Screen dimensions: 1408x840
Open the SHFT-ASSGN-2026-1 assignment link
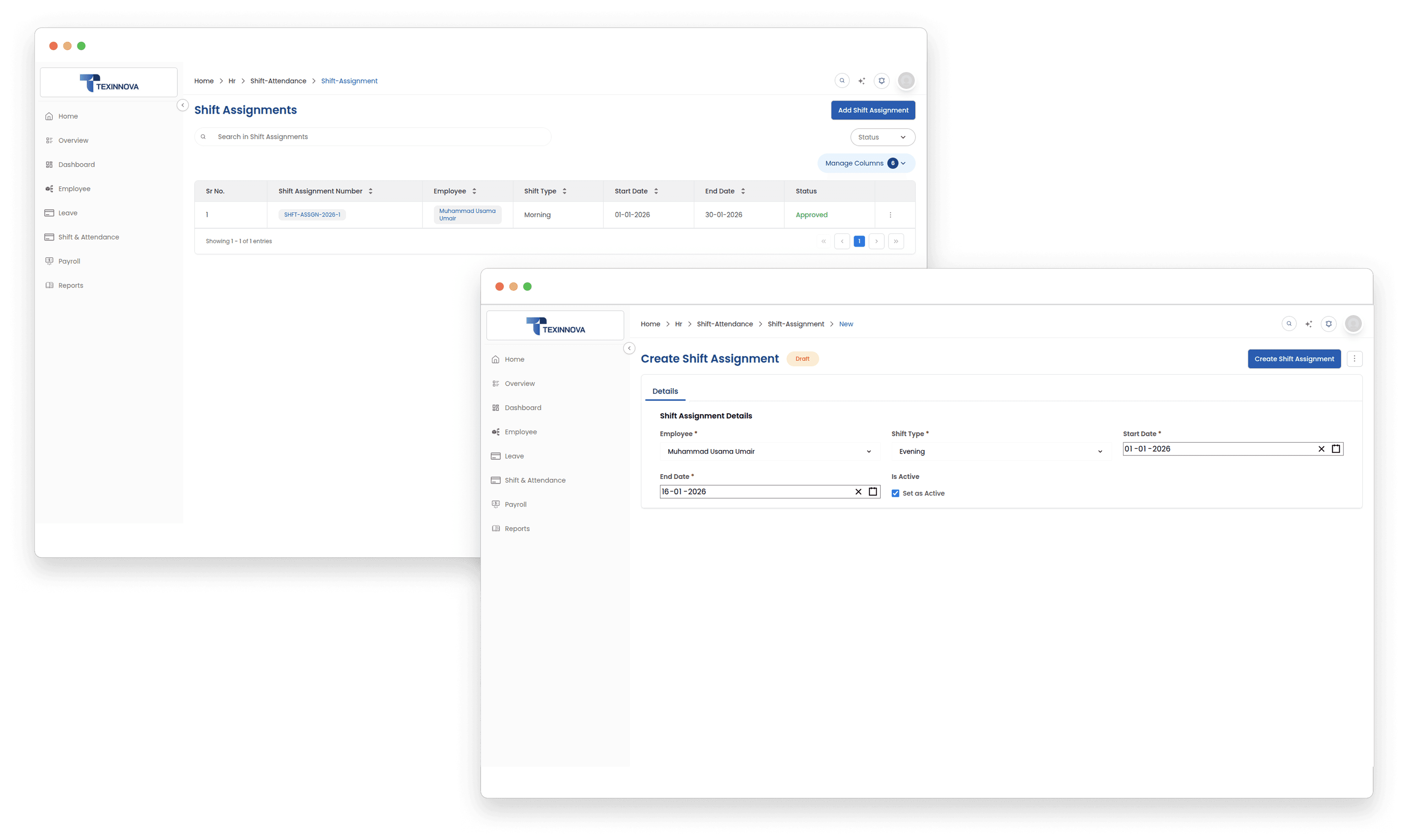[x=312, y=215]
